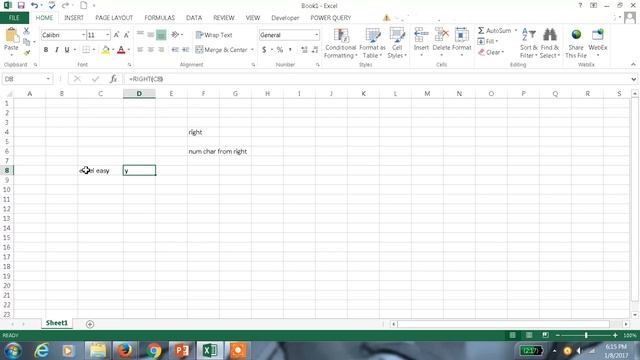Click the Insert Function fx icon
The height and width of the screenshot is (360, 640).
click(x=113, y=79)
